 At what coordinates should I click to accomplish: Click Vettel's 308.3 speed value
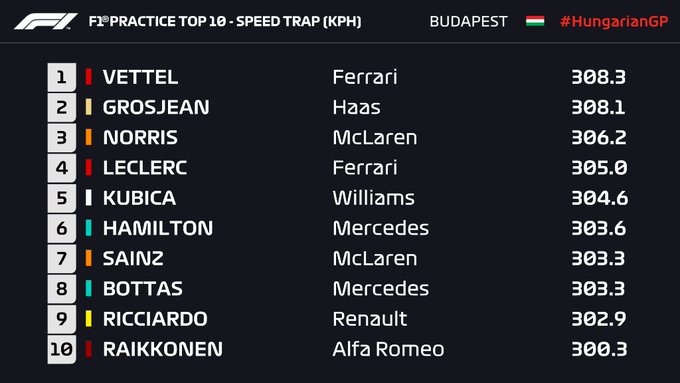pyautogui.click(x=598, y=77)
